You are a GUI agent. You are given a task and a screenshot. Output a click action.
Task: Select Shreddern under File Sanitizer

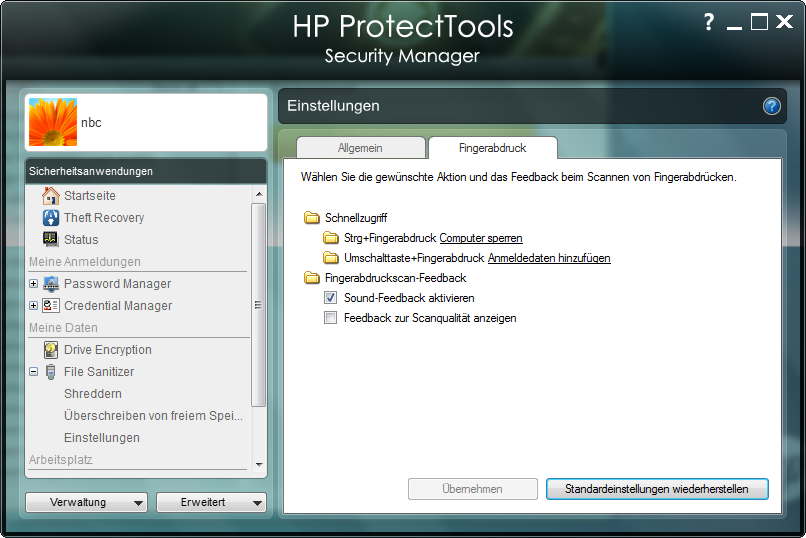point(93,394)
